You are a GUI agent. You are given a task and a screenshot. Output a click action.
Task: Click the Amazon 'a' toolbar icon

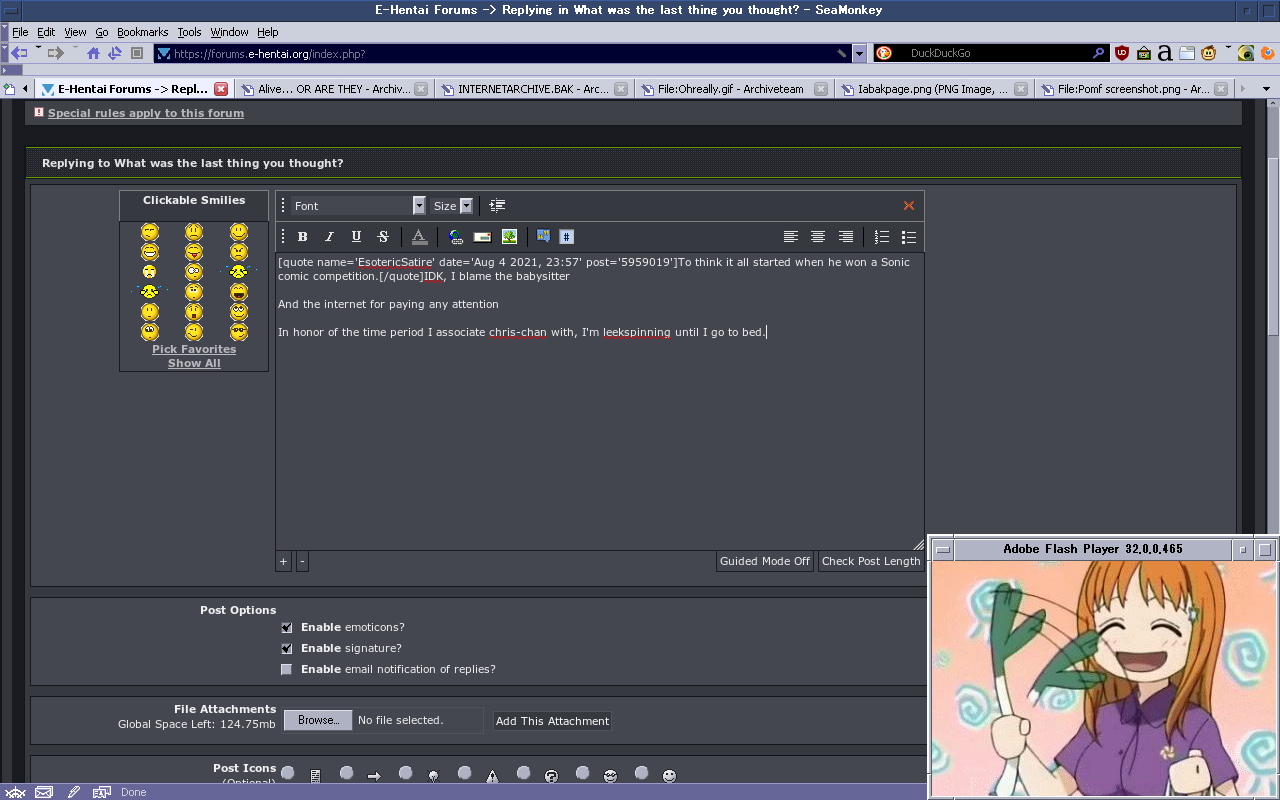coord(1165,53)
